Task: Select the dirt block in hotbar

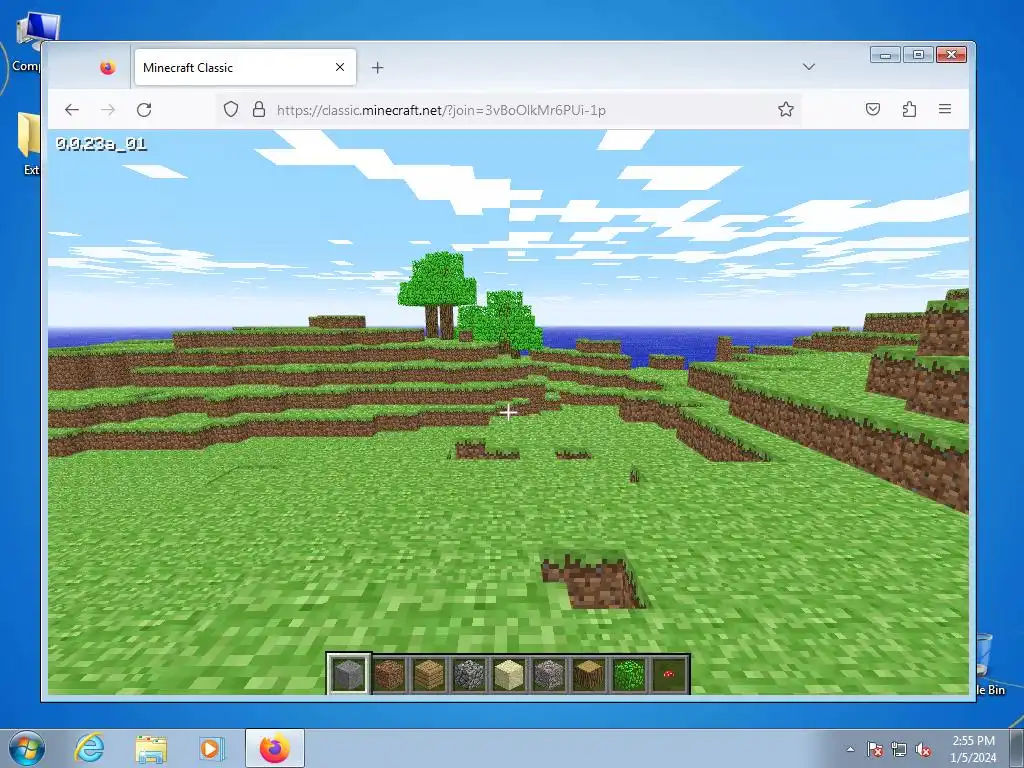Action: click(389, 673)
